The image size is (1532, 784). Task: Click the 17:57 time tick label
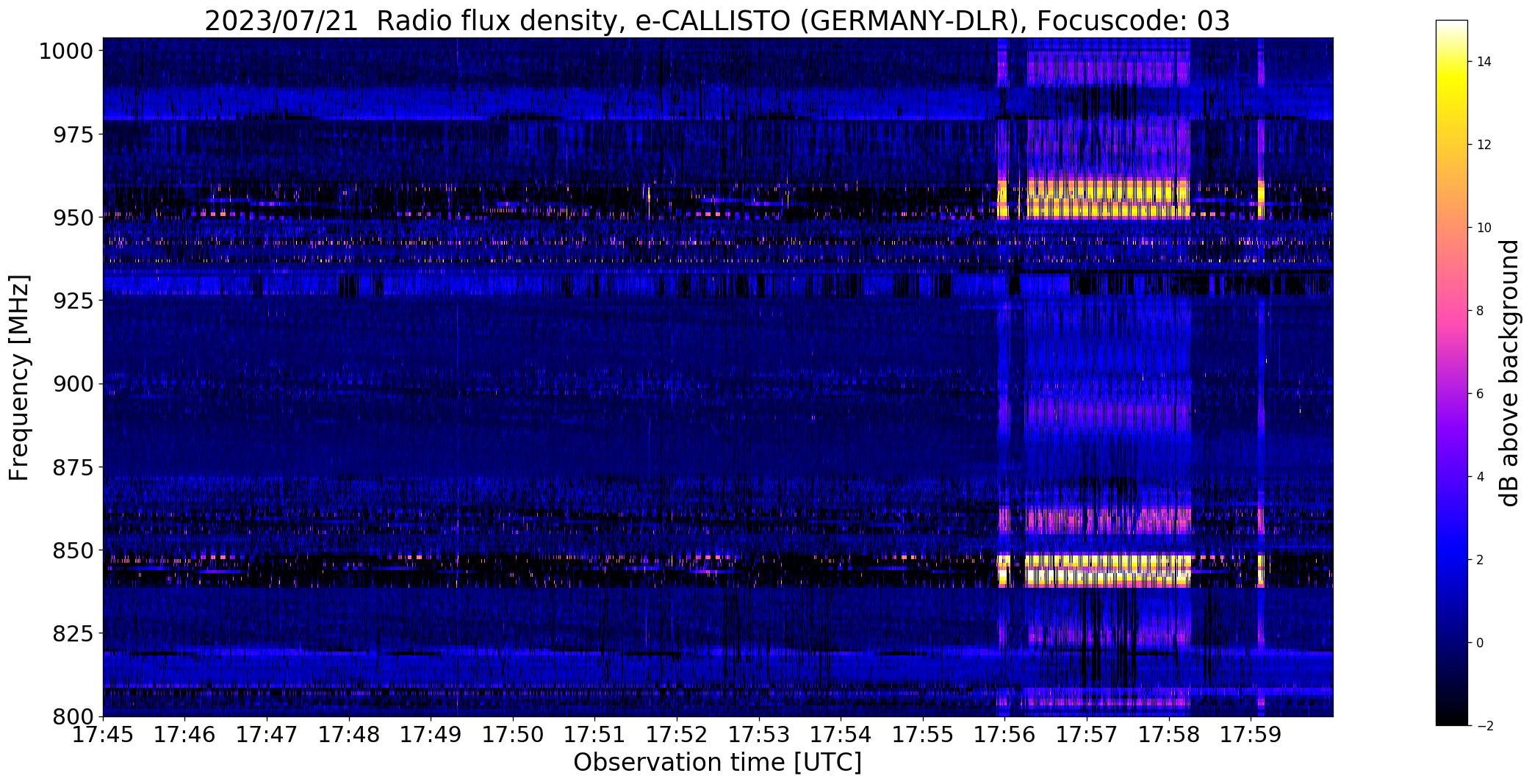(1087, 734)
